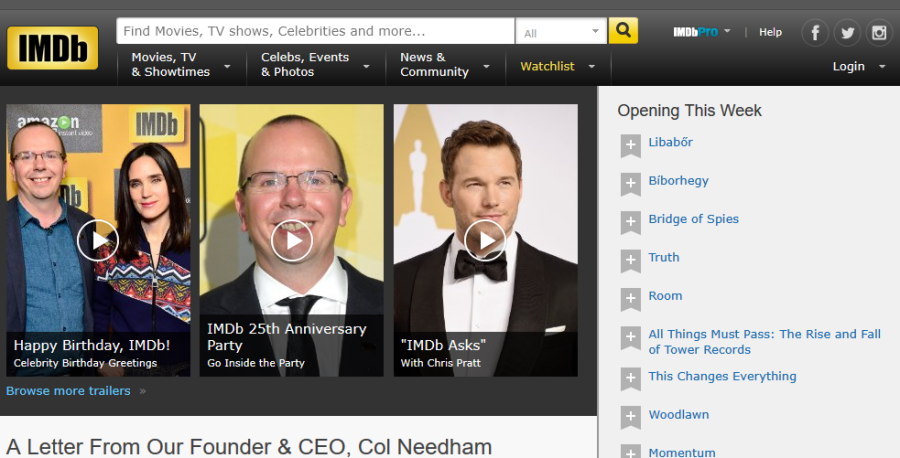Open IMDb's Twitter page icon

847,33
